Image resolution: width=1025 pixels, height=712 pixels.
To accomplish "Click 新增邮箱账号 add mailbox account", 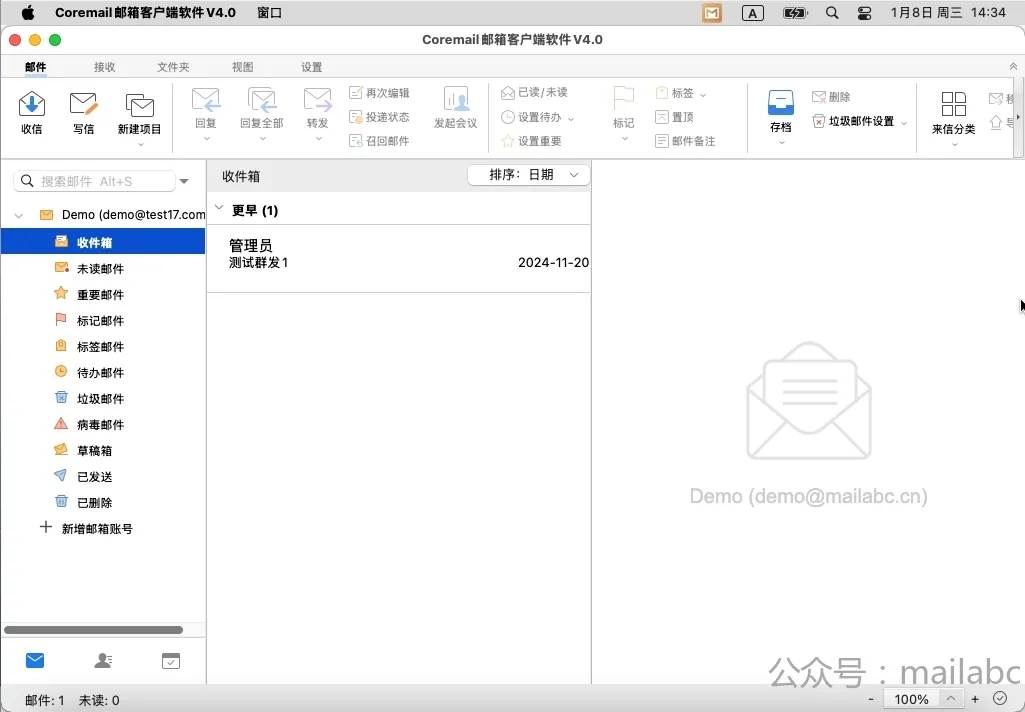I will [x=86, y=528].
